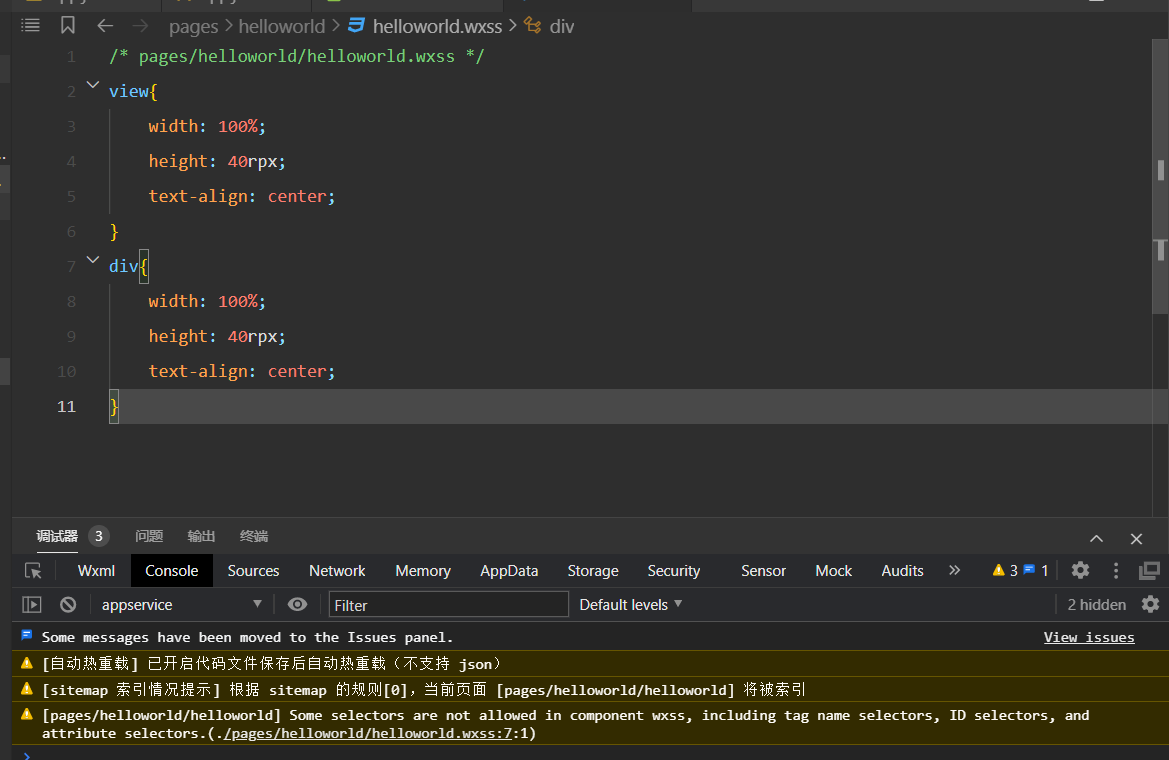Expand the Default levels dropdown
1169x760 pixels.
630,604
